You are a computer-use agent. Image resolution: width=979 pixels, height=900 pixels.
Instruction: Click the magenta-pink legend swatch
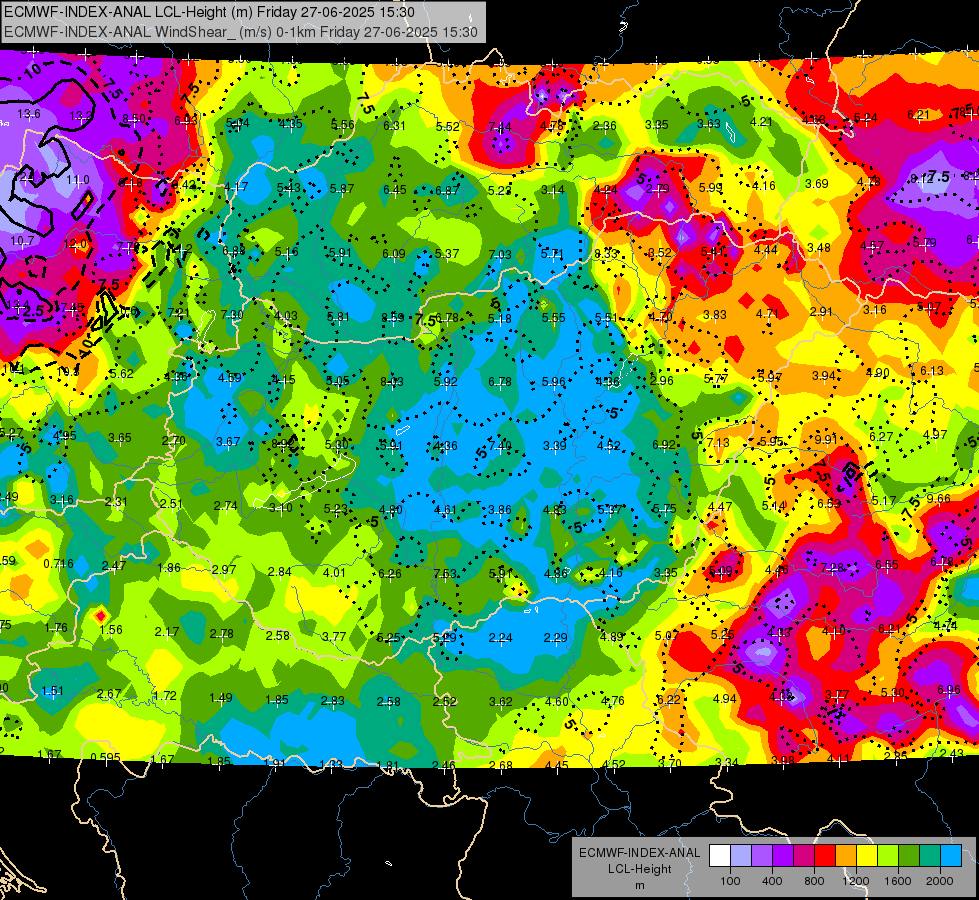(x=804, y=856)
